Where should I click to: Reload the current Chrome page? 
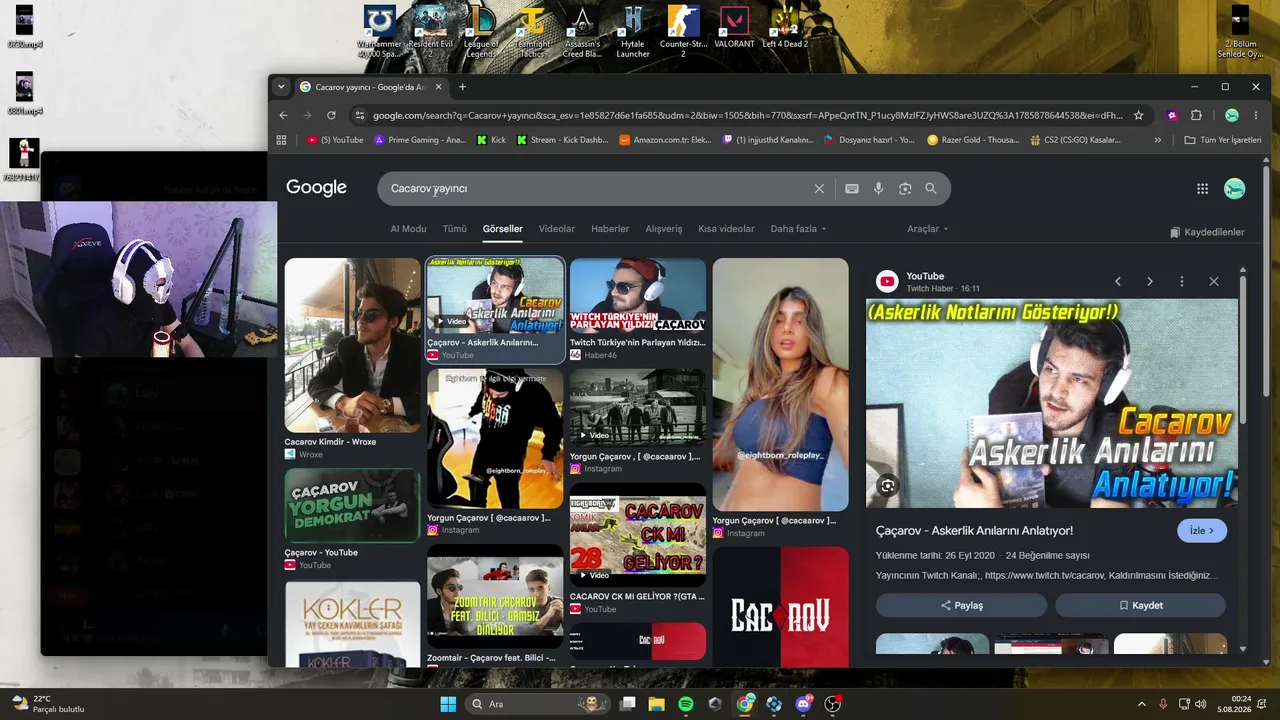(x=332, y=115)
